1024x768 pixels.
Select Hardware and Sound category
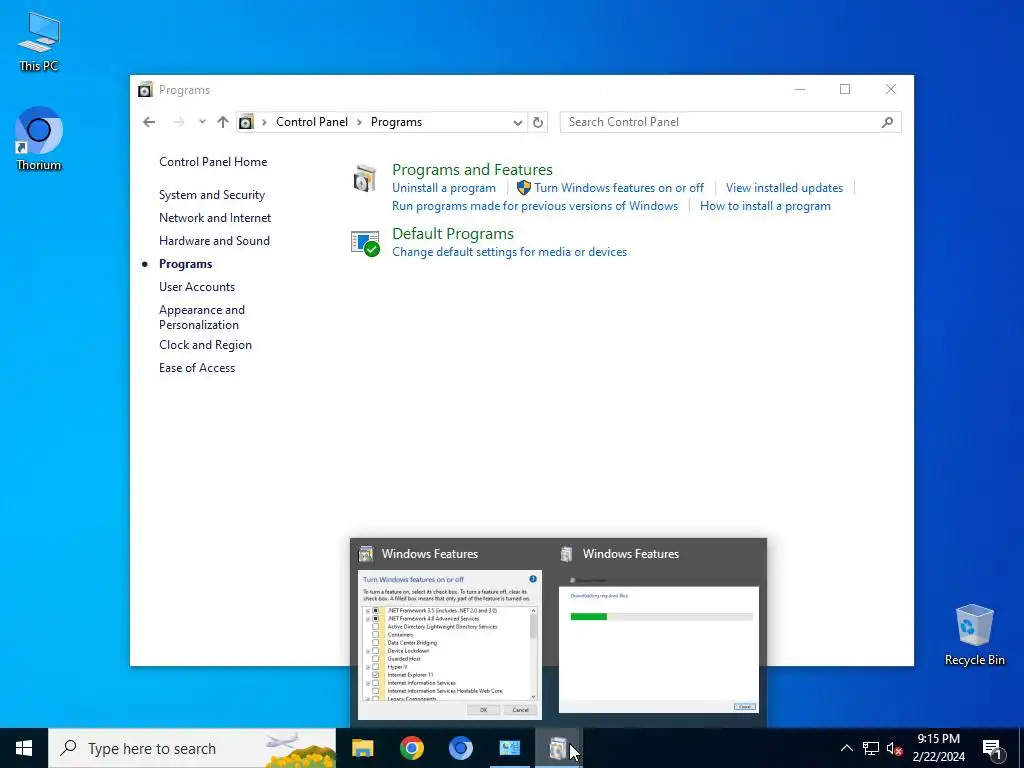[214, 240]
